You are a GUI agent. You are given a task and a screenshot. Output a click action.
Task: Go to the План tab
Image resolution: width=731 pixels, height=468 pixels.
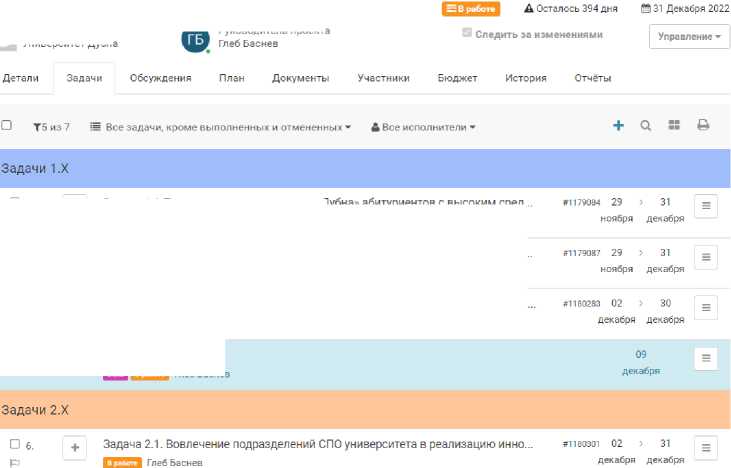232,78
